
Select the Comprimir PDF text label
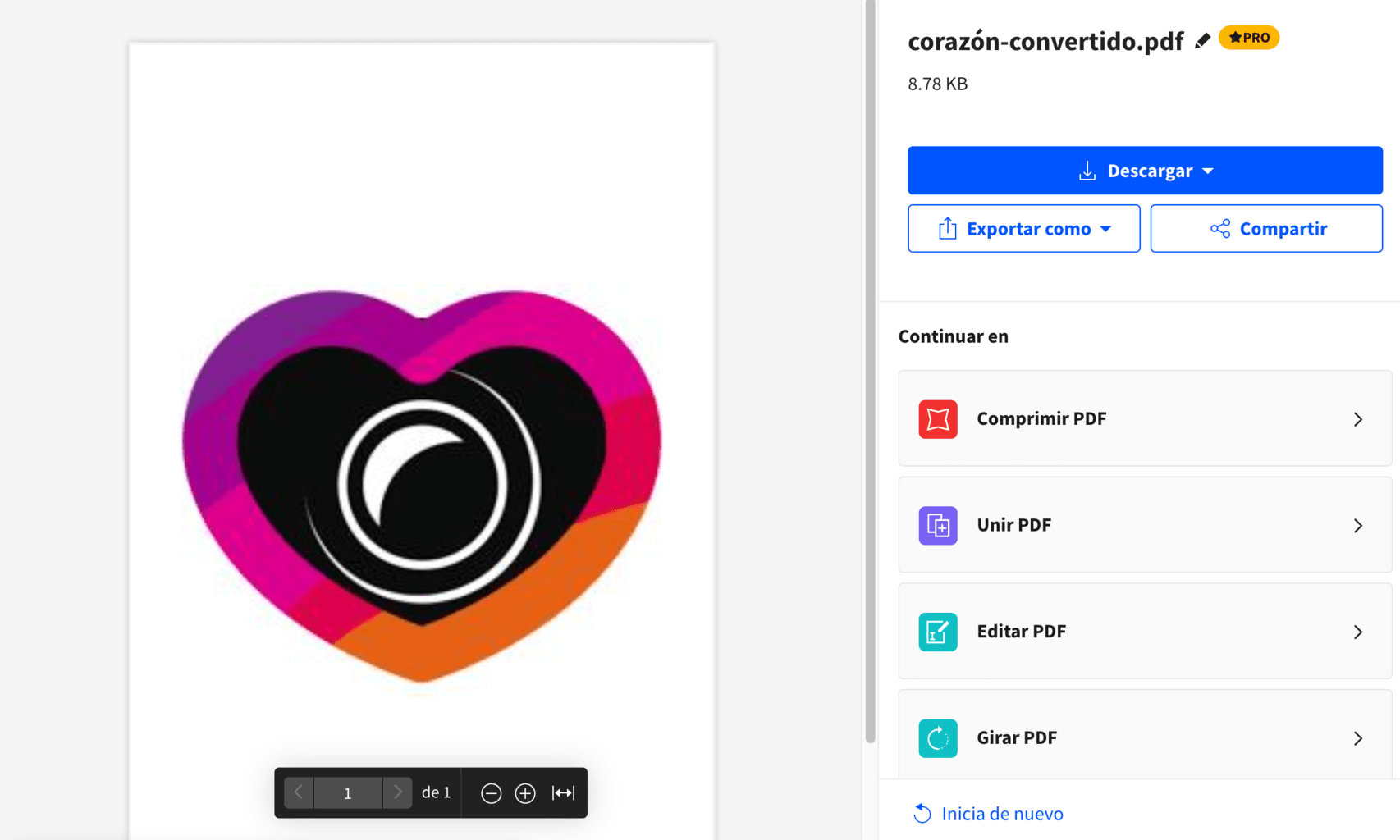[x=1041, y=418]
